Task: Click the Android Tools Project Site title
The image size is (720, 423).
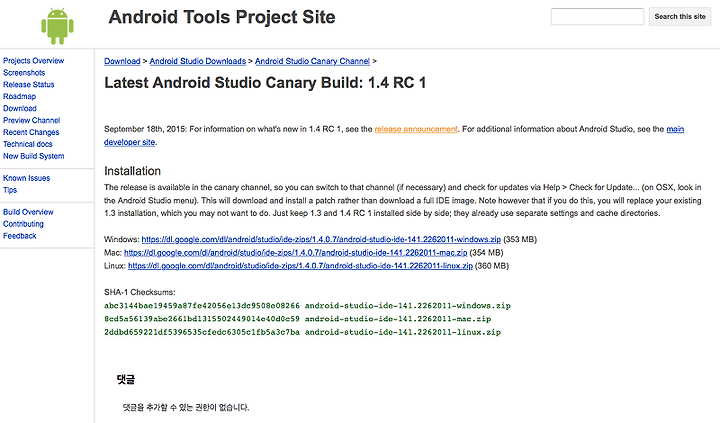Action: [x=222, y=17]
